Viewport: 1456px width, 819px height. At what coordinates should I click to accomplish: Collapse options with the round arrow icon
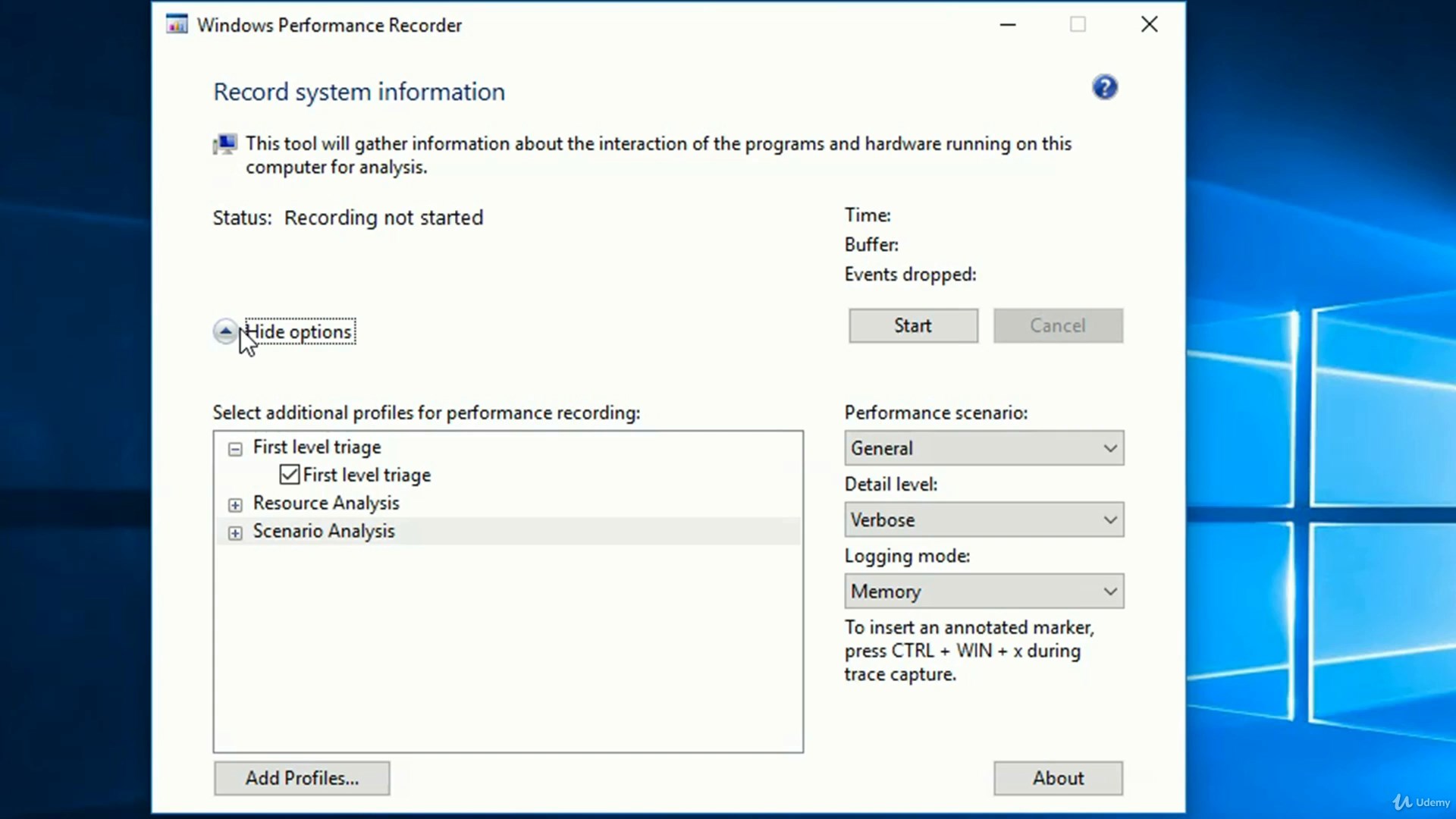[225, 331]
